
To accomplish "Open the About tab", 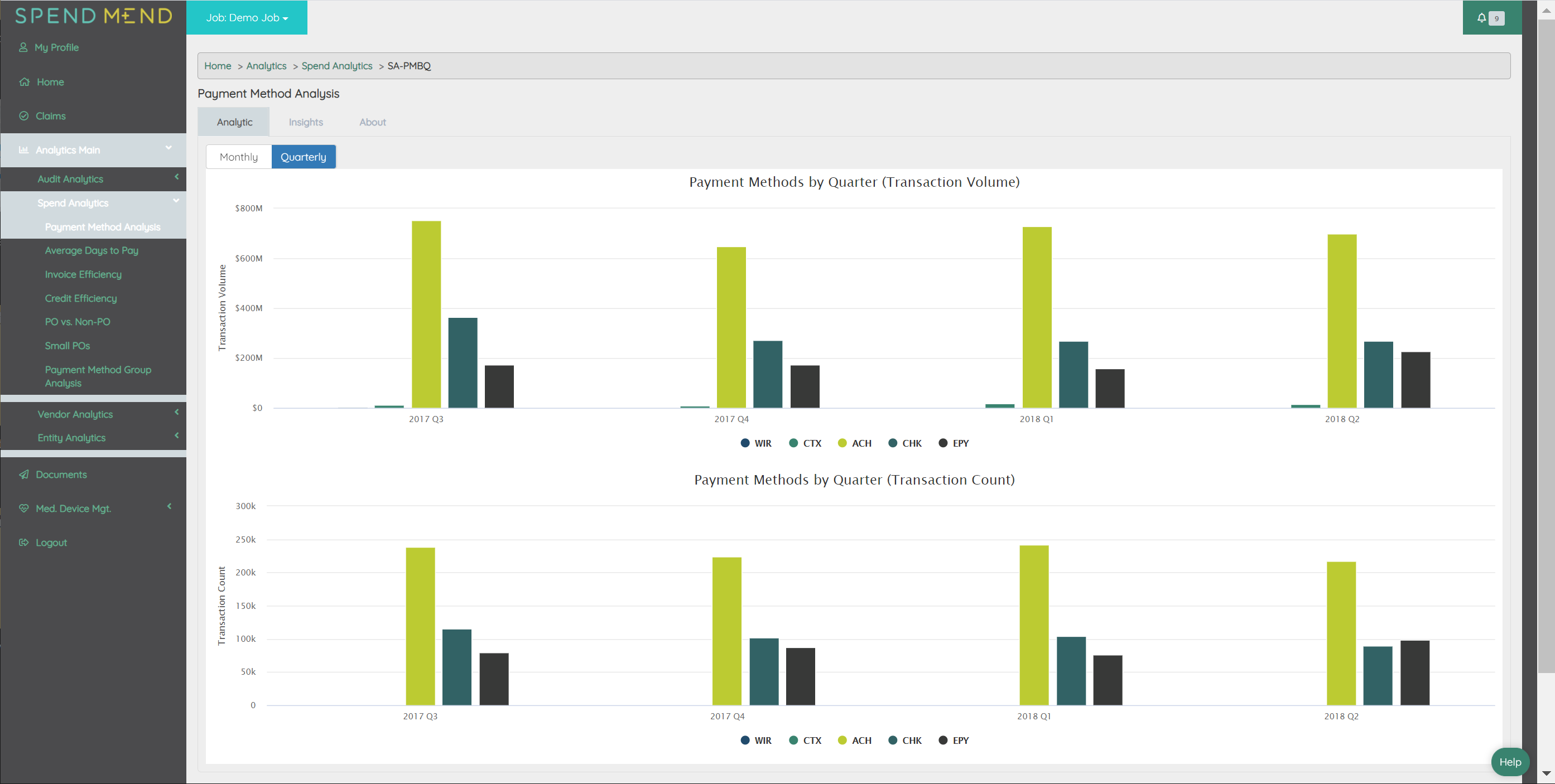I will coord(373,122).
